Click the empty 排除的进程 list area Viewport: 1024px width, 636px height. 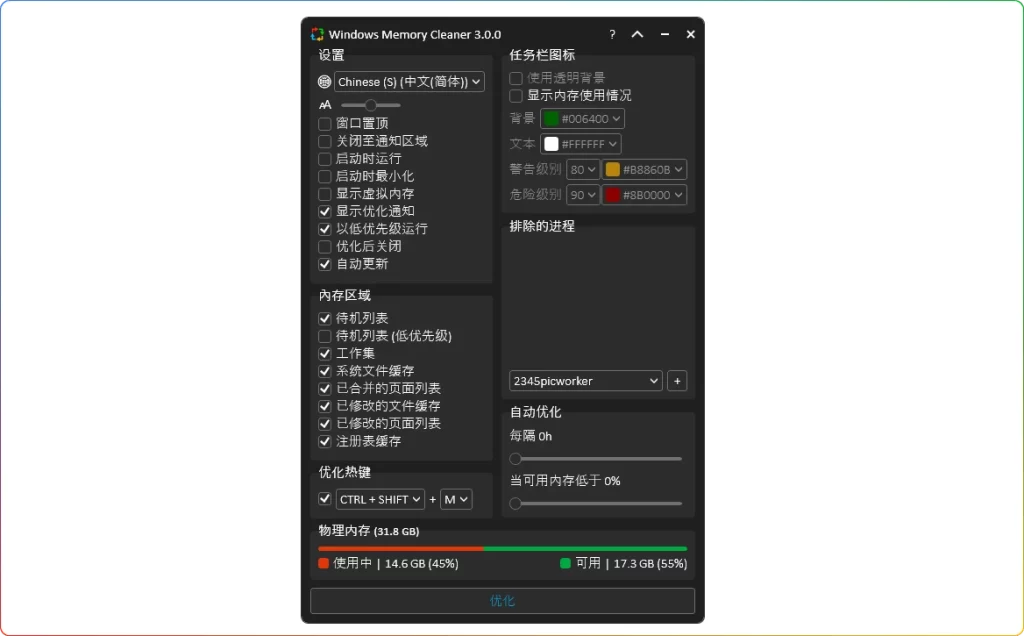click(598, 300)
